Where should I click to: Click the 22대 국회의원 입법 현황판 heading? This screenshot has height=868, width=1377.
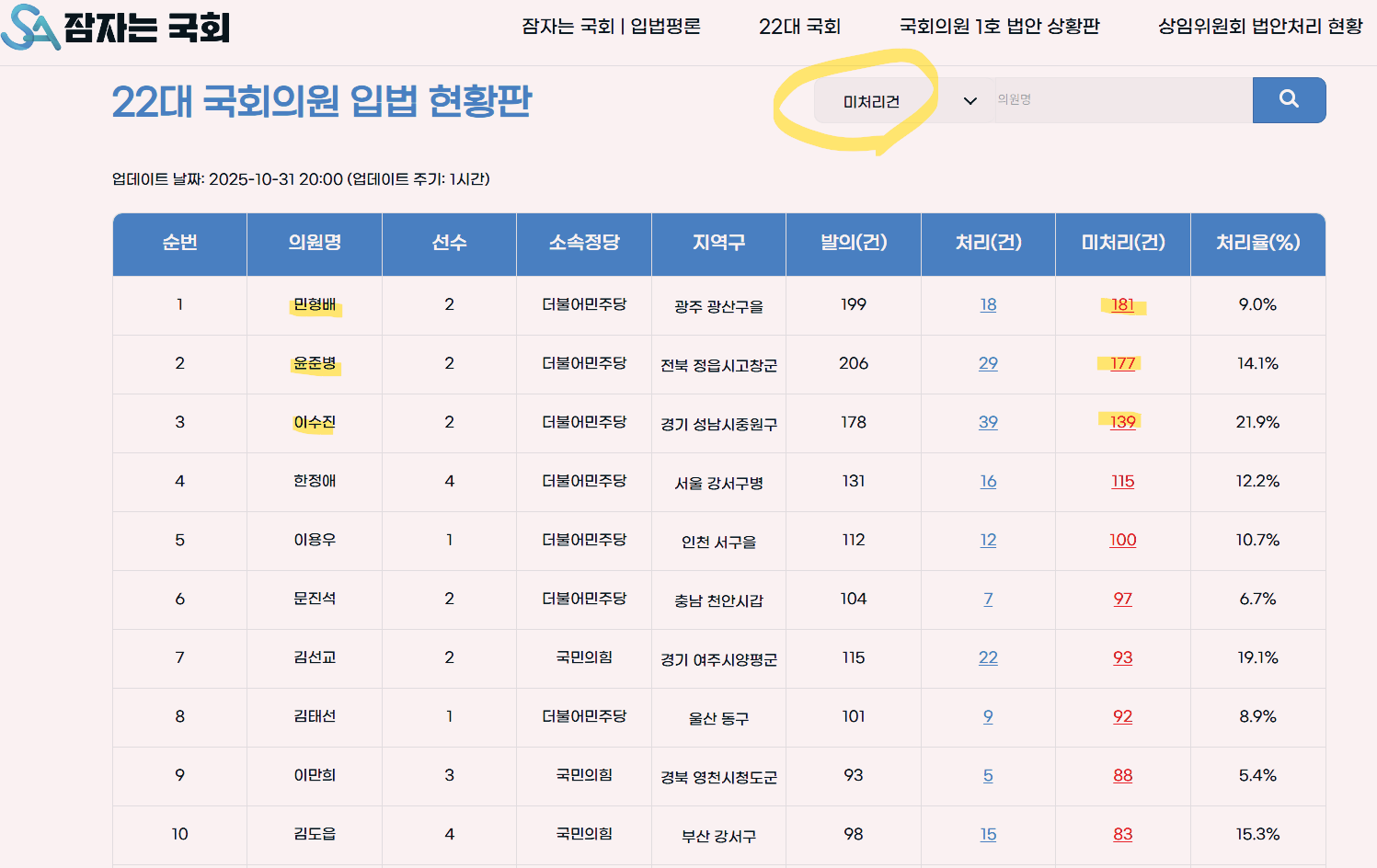(322, 101)
